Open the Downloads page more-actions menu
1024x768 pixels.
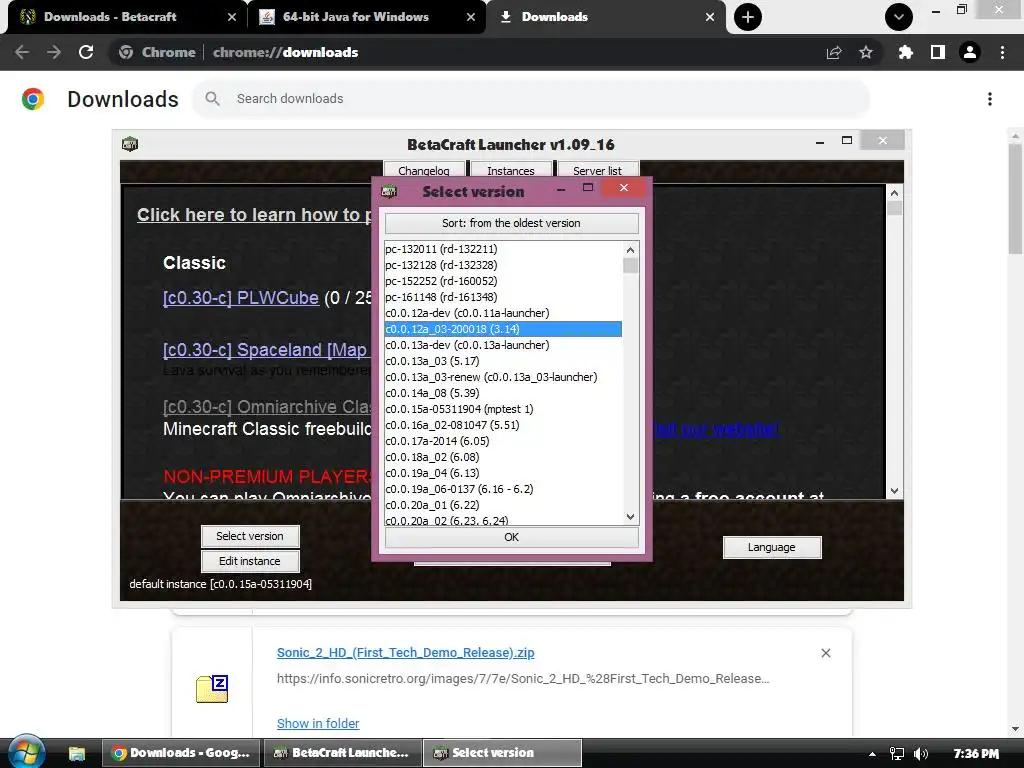point(990,99)
